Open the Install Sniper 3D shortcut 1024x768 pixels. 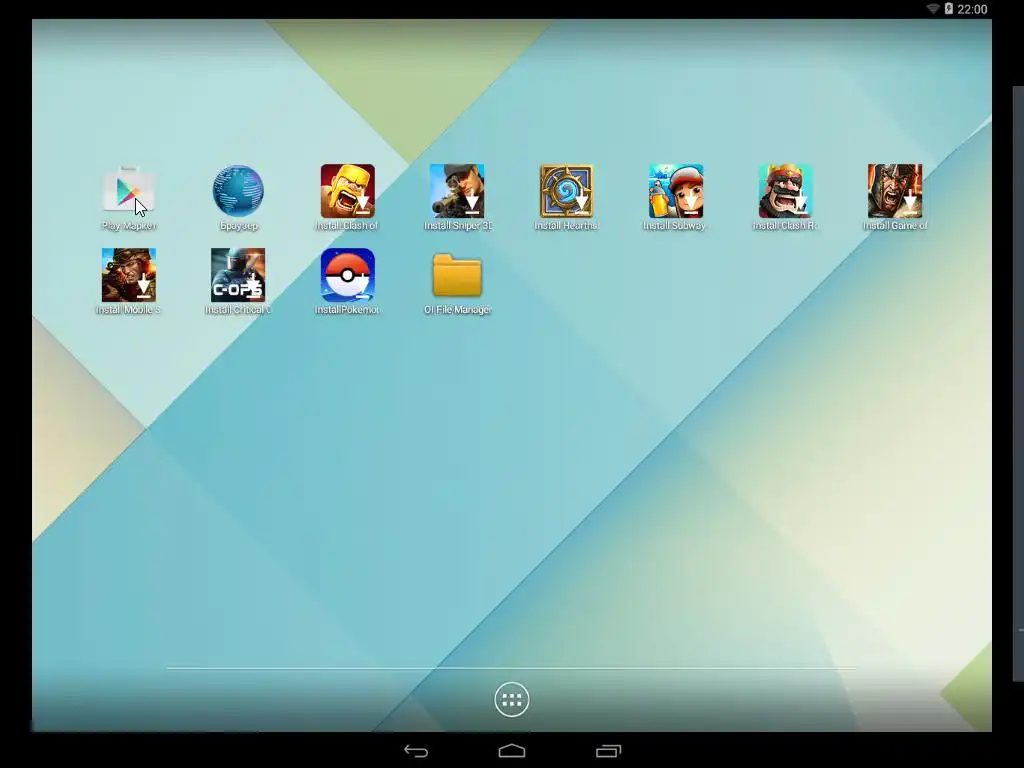coord(457,191)
